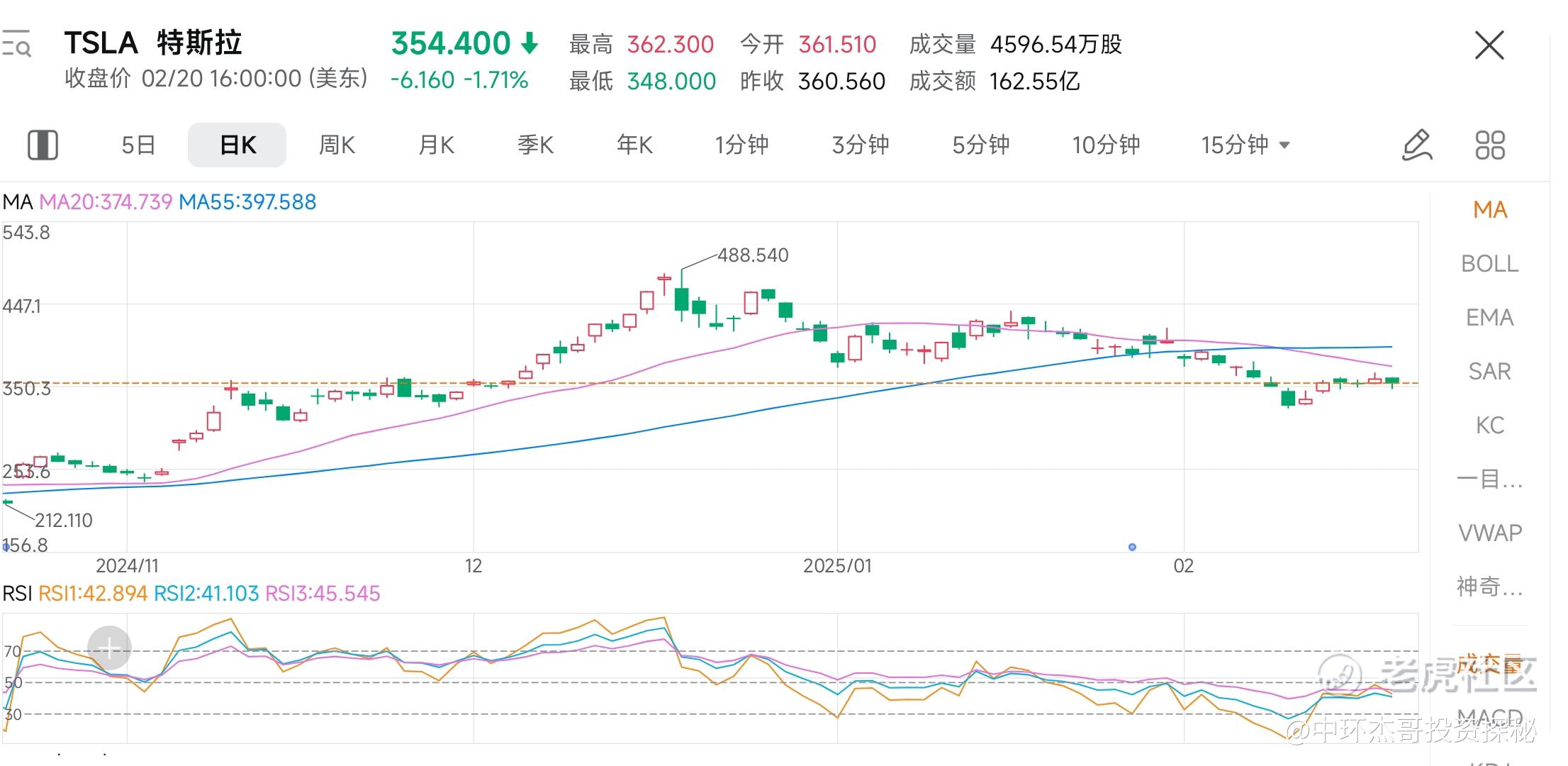This screenshot has height=766, width=1568.
Task: Switch to the 周K weekly tab
Action: 337,145
